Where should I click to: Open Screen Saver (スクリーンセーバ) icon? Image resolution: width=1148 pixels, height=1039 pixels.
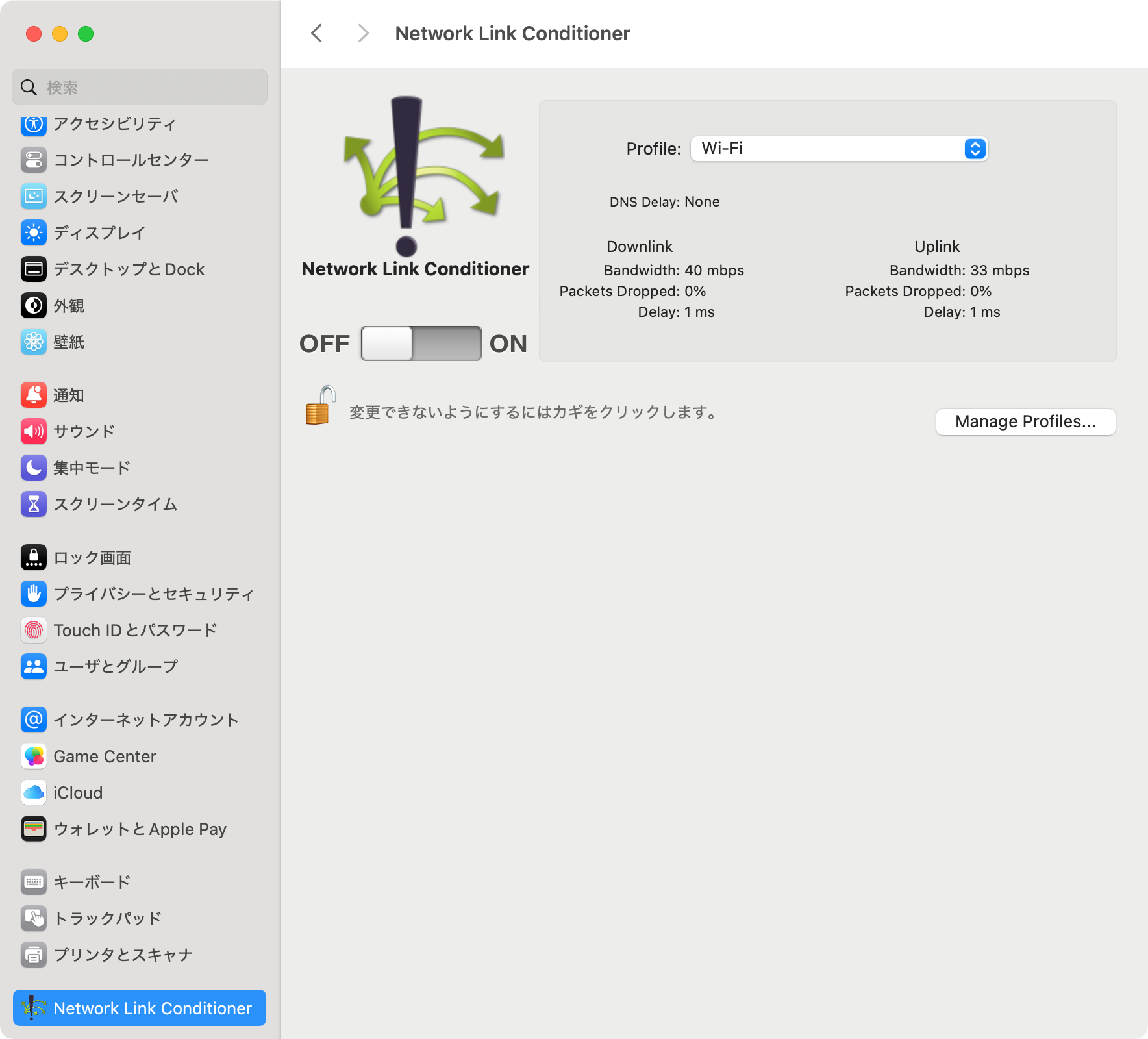[x=34, y=196]
